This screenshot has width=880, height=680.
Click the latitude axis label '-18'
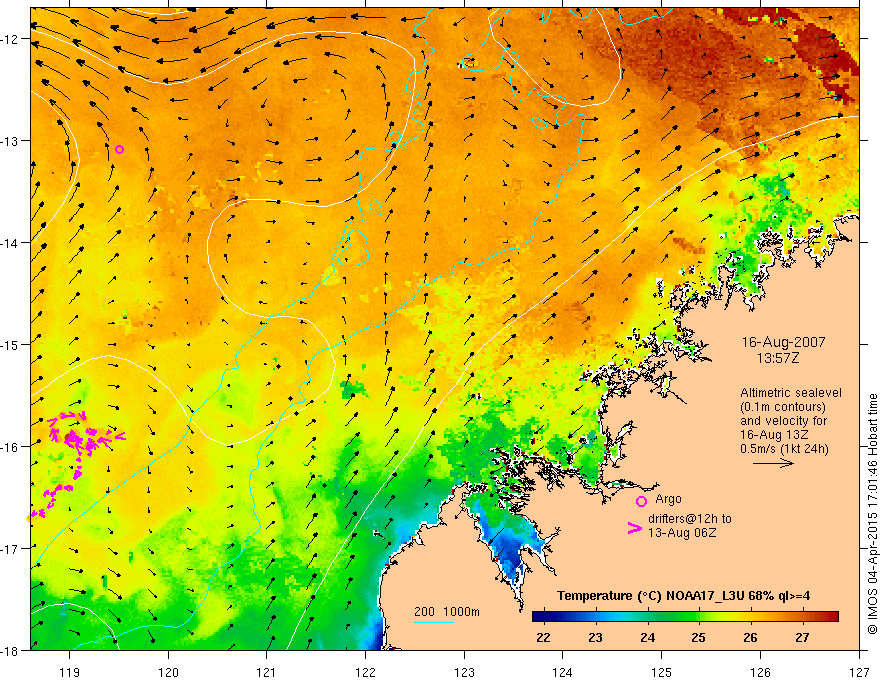(x=11, y=651)
